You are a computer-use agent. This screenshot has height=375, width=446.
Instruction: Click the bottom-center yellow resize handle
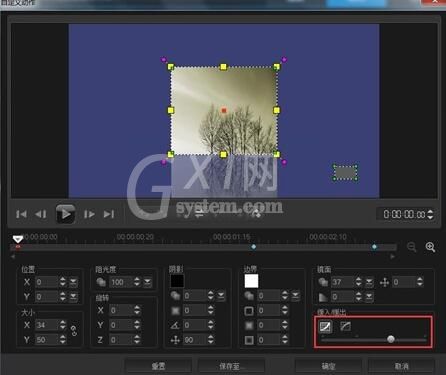point(223,154)
